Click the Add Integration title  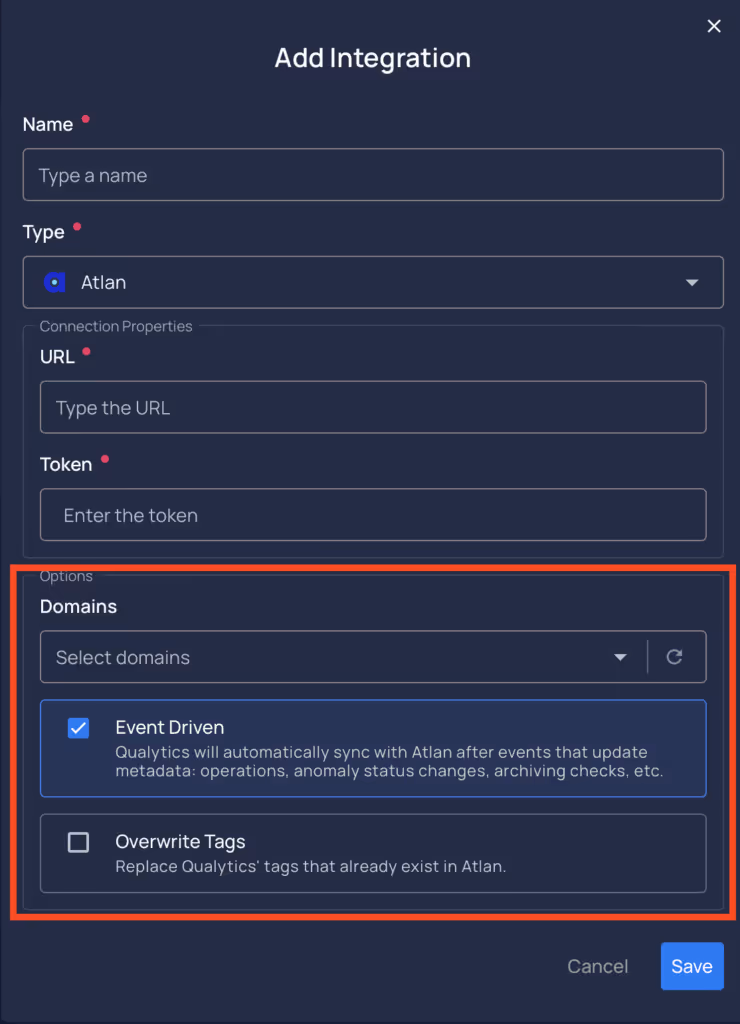pos(372,57)
